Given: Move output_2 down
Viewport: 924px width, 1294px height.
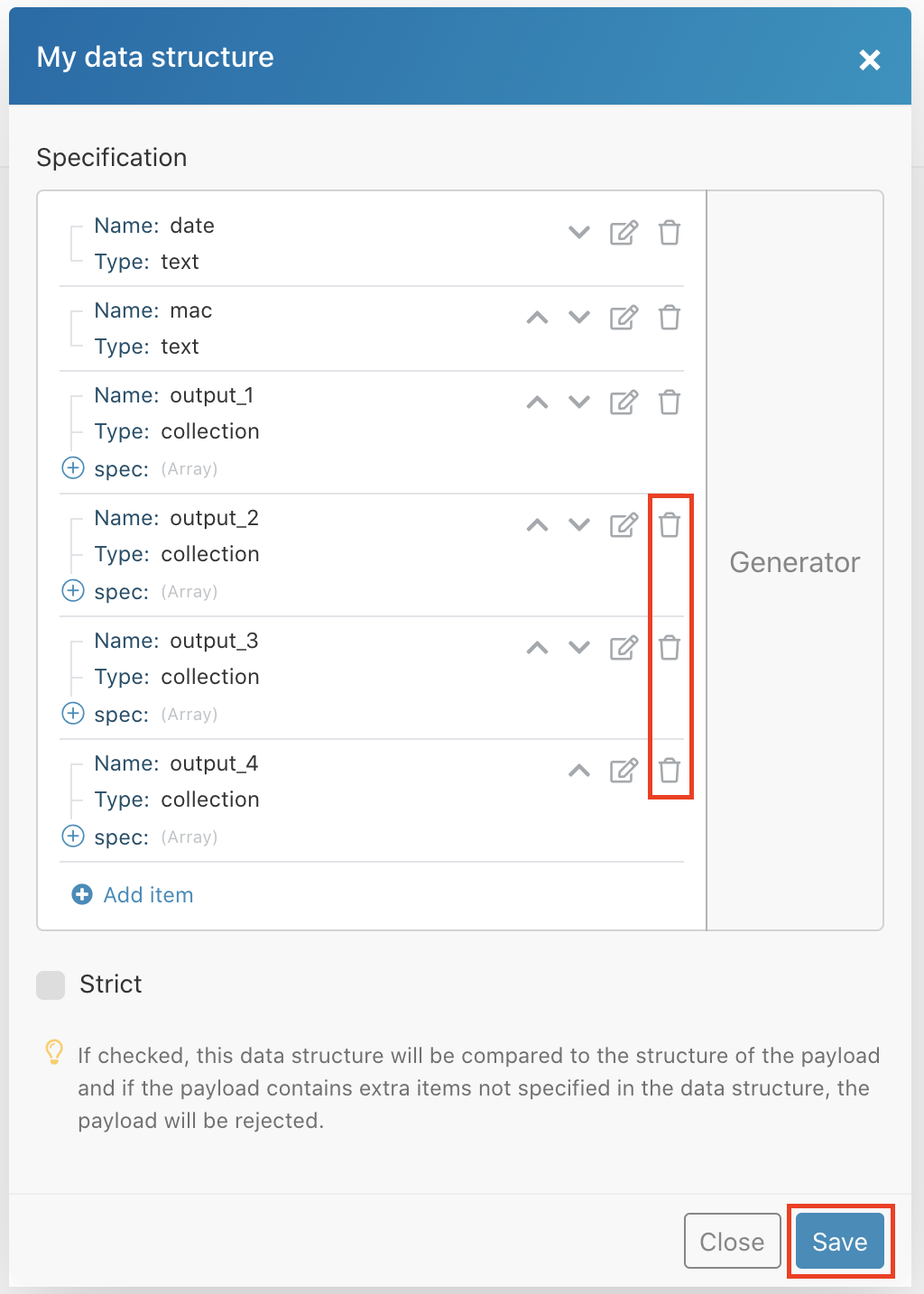Looking at the screenshot, I should 579,524.
